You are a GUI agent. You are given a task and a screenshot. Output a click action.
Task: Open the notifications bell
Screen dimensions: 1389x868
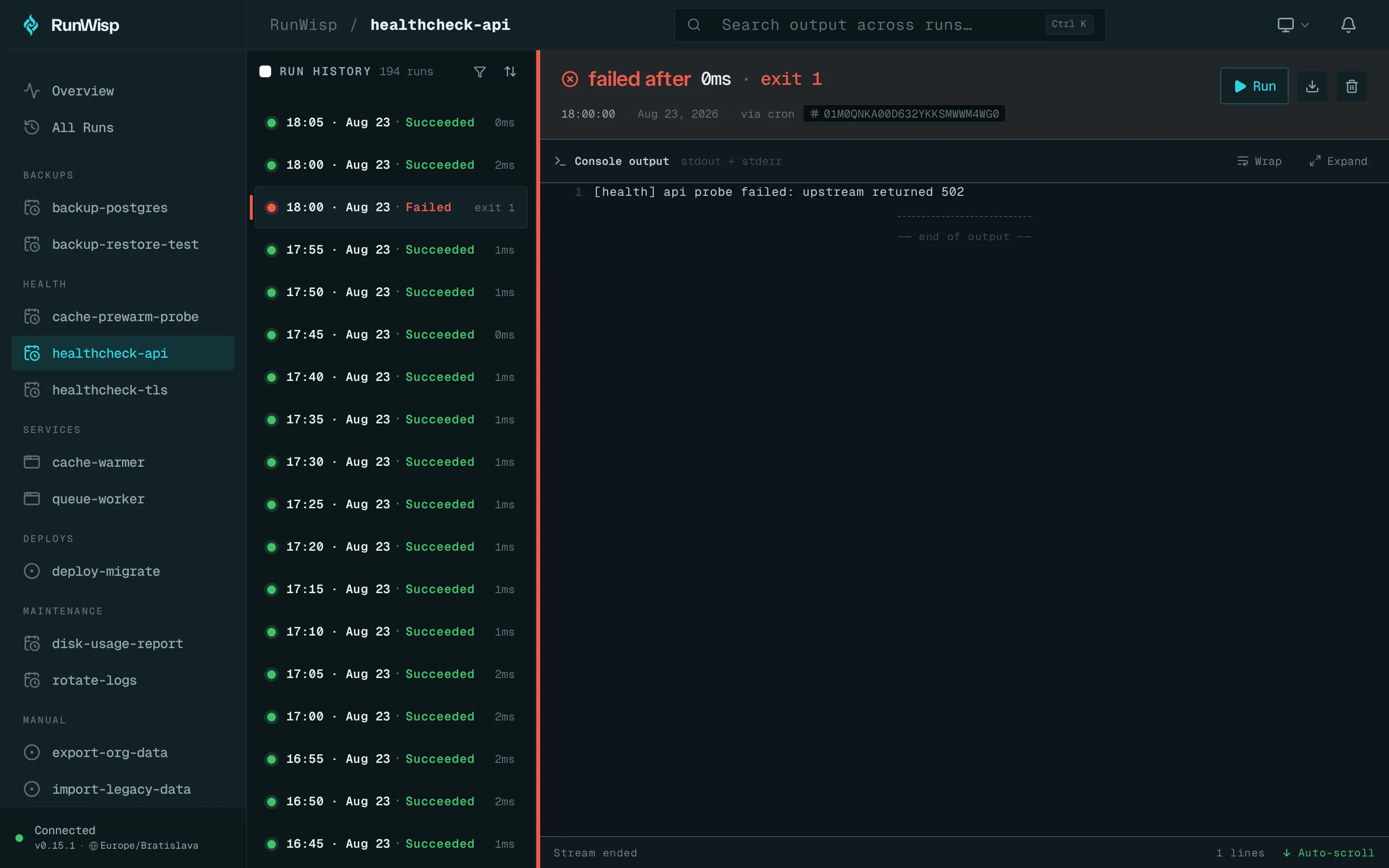pos(1348,25)
